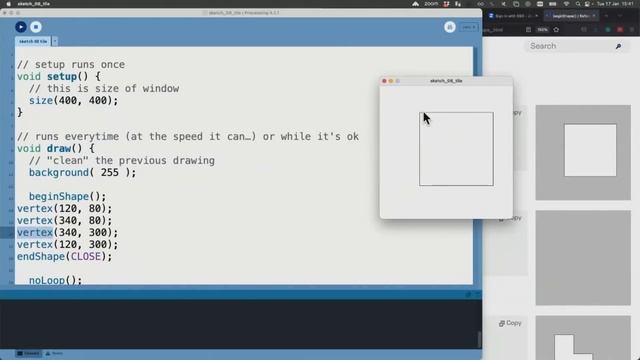Click the zoom status item in menu bar

431,4
